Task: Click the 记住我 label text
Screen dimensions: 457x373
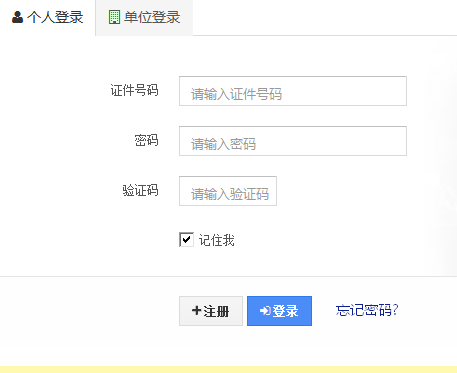Action: pos(217,240)
